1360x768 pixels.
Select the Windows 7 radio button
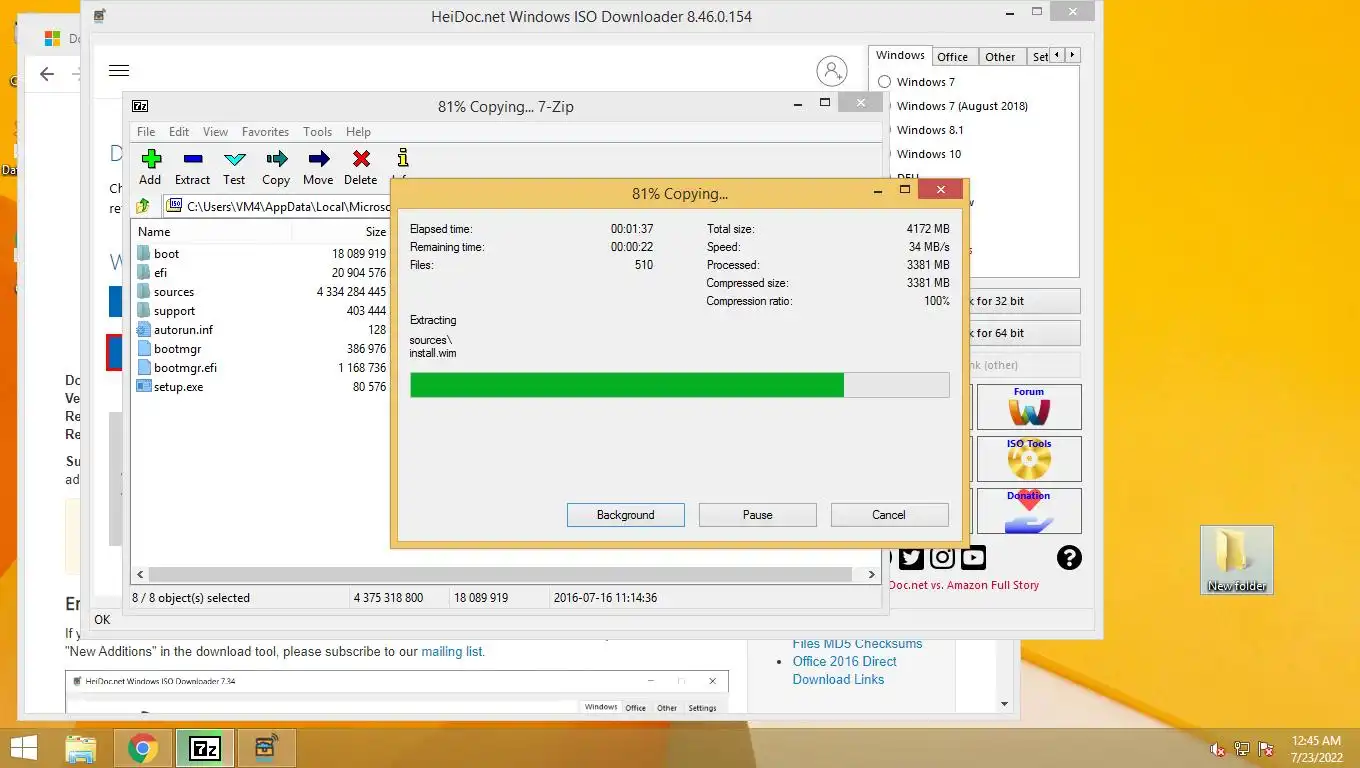(884, 82)
